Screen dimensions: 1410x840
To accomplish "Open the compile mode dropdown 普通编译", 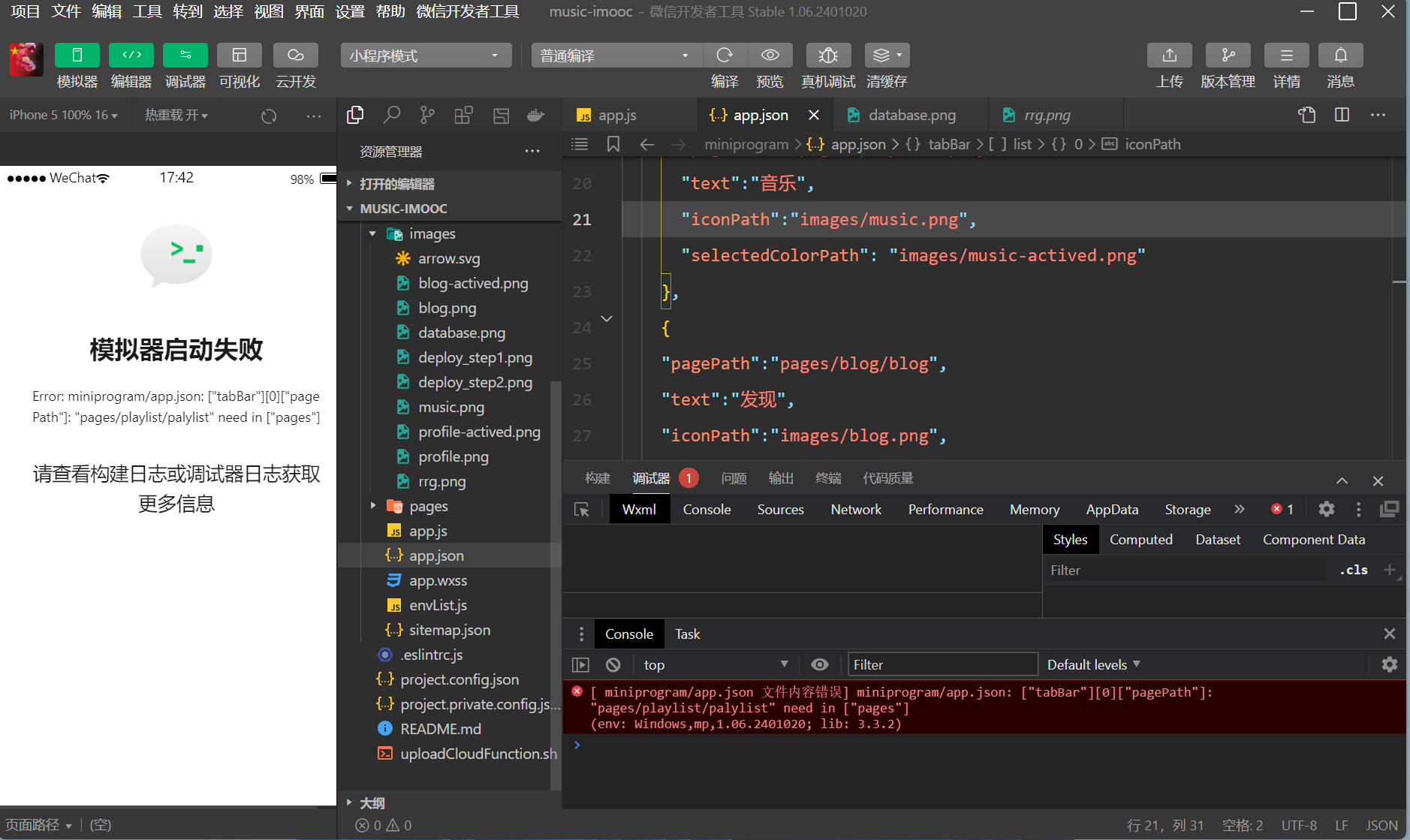I will 616,56.
